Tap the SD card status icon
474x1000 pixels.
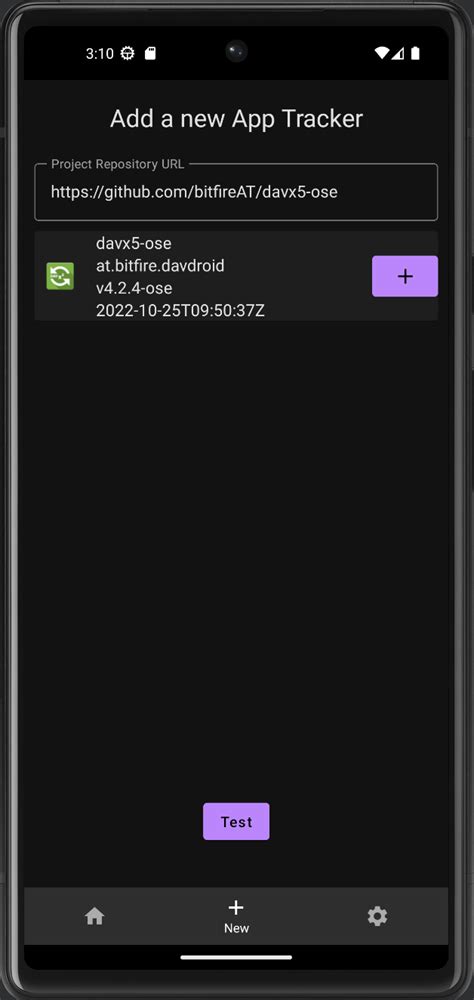click(x=150, y=54)
